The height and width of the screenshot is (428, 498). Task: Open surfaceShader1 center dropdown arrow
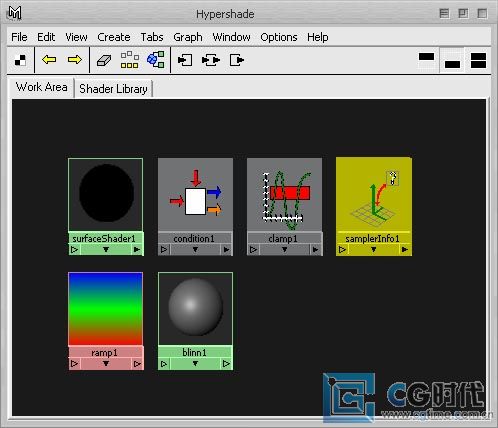tap(106, 249)
